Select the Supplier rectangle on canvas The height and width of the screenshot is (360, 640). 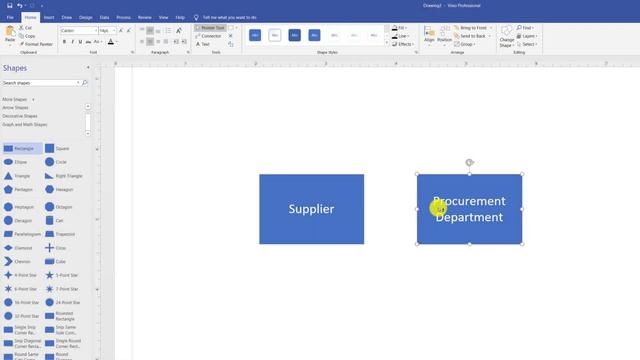(x=311, y=209)
